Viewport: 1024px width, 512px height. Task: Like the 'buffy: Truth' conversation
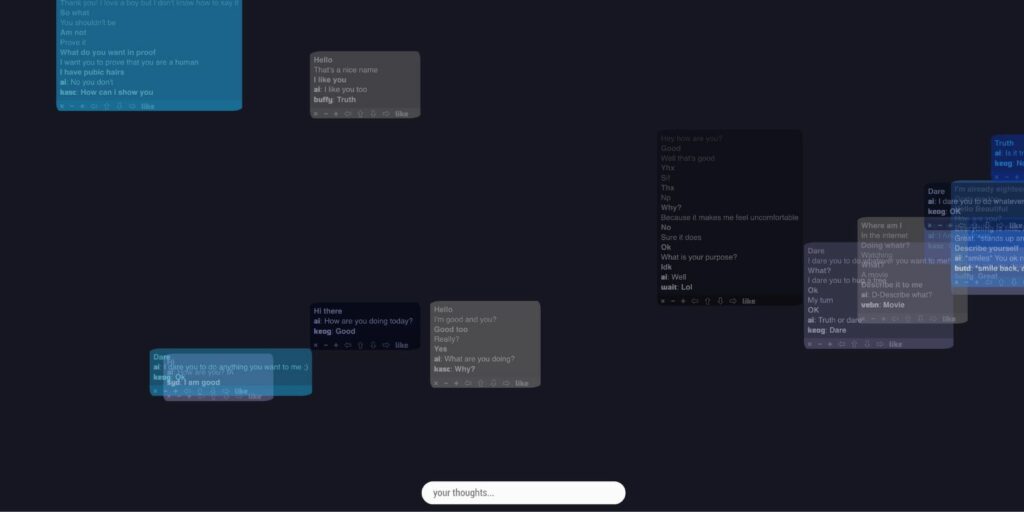coord(401,114)
